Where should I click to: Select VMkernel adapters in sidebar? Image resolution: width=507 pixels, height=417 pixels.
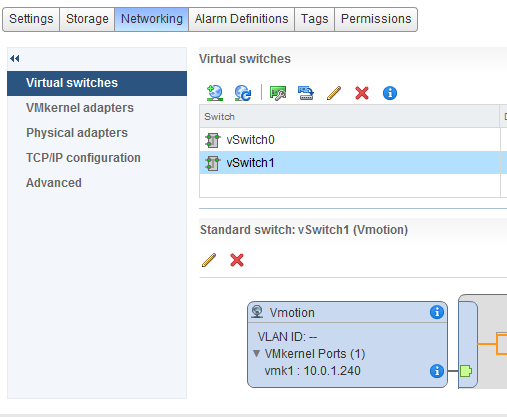pyautogui.click(x=80, y=108)
